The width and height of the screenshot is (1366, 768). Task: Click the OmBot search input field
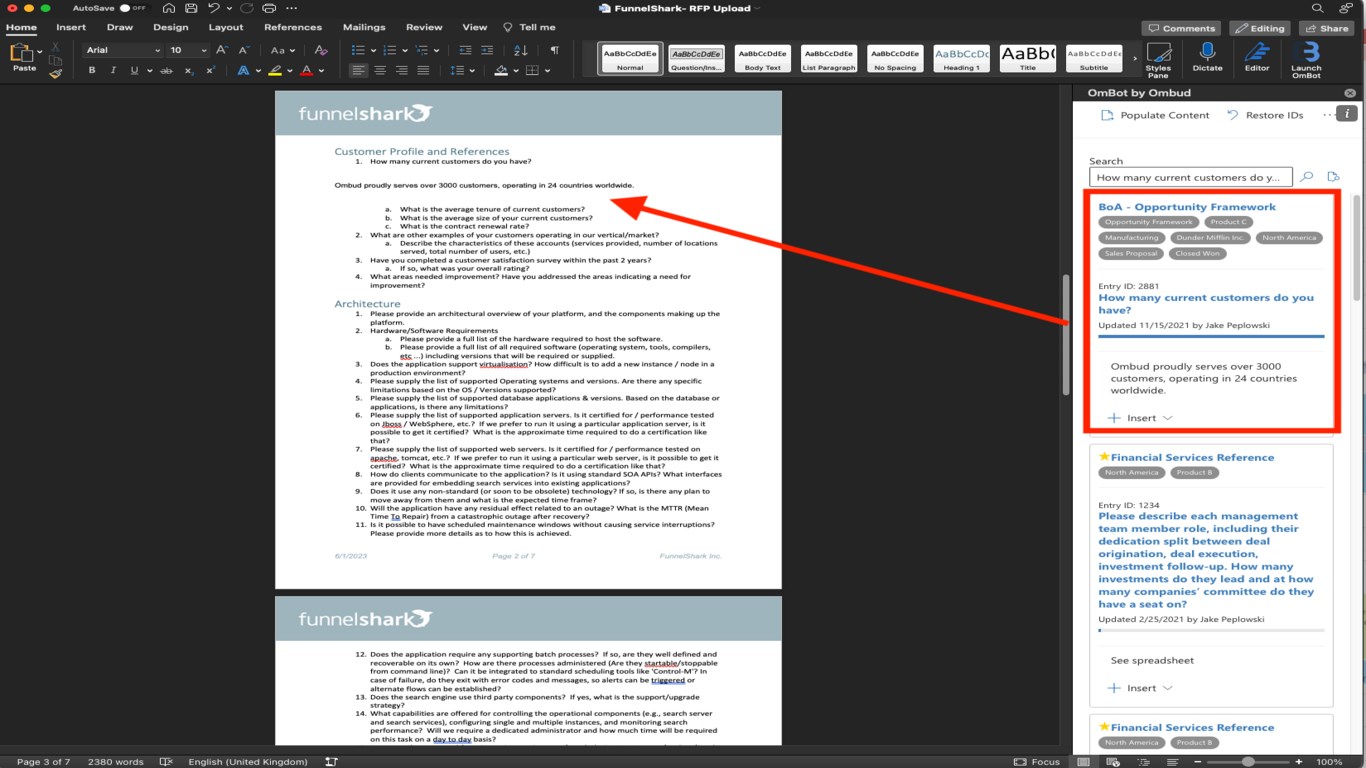(x=1190, y=177)
